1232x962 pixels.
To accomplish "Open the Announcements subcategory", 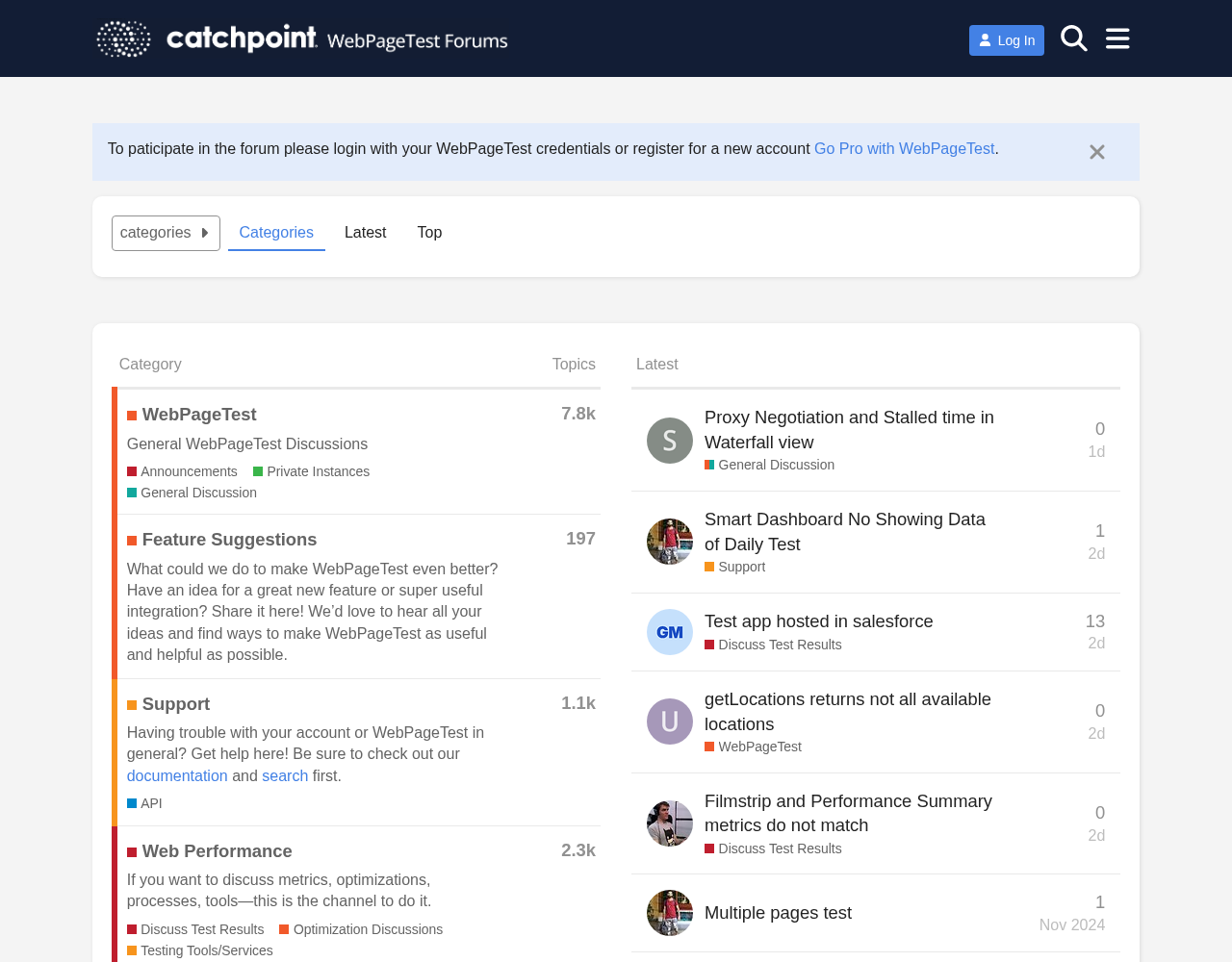I will click(182, 471).
